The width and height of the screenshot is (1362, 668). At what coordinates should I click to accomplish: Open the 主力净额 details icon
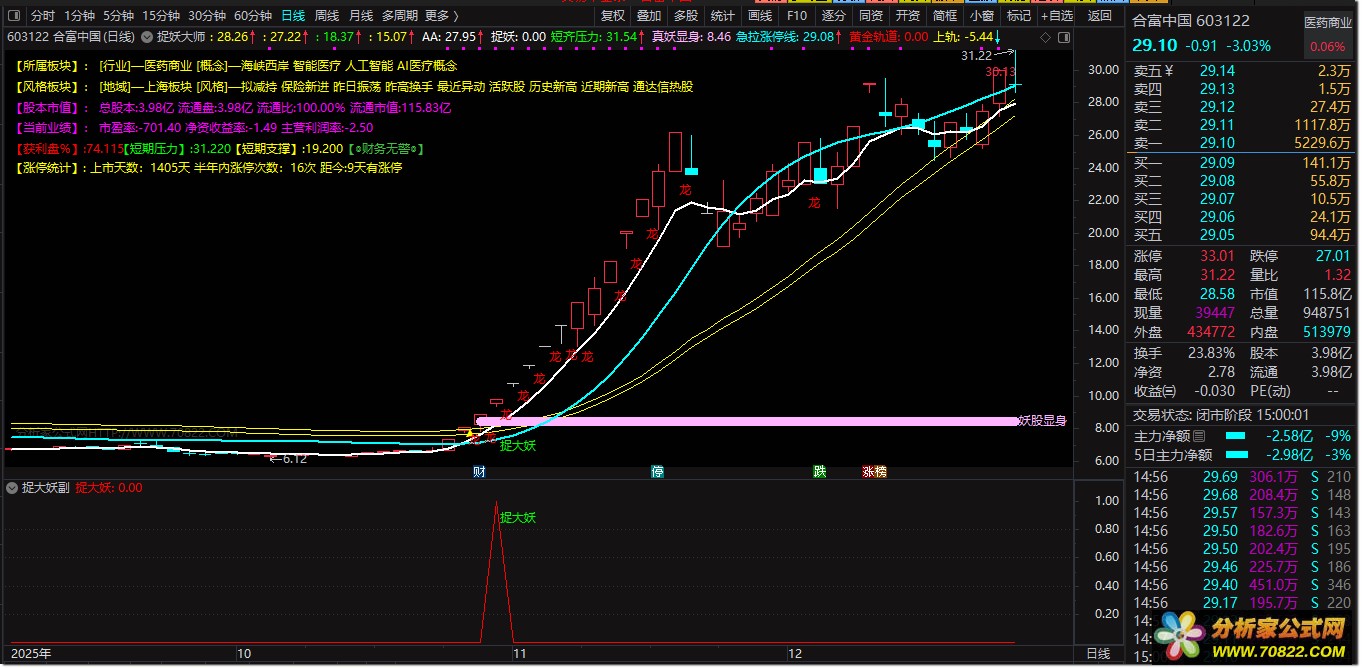[1199, 436]
